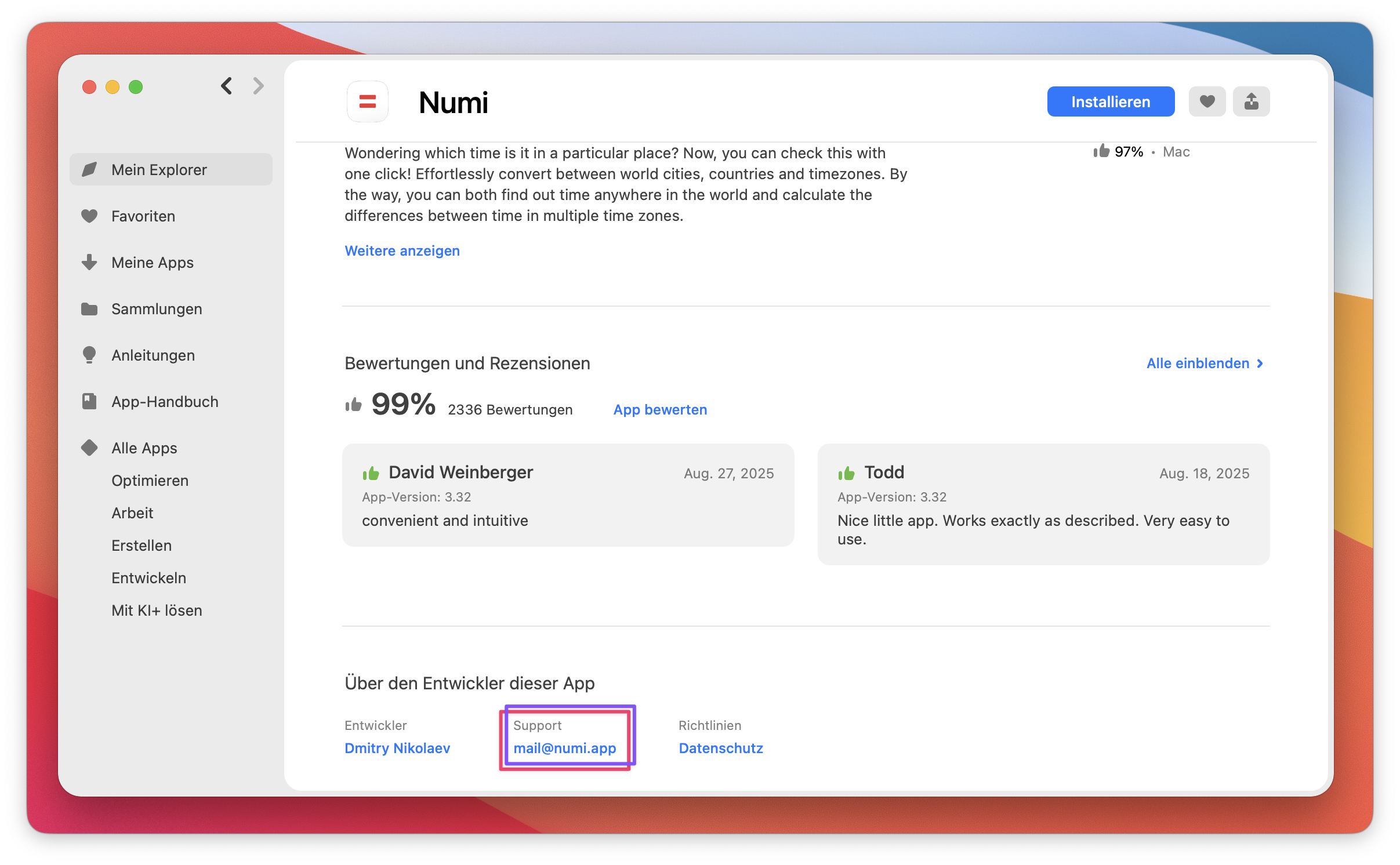Image resolution: width=1400 pixels, height=865 pixels.
Task: Install Numi with the Installieren button
Action: (1111, 101)
